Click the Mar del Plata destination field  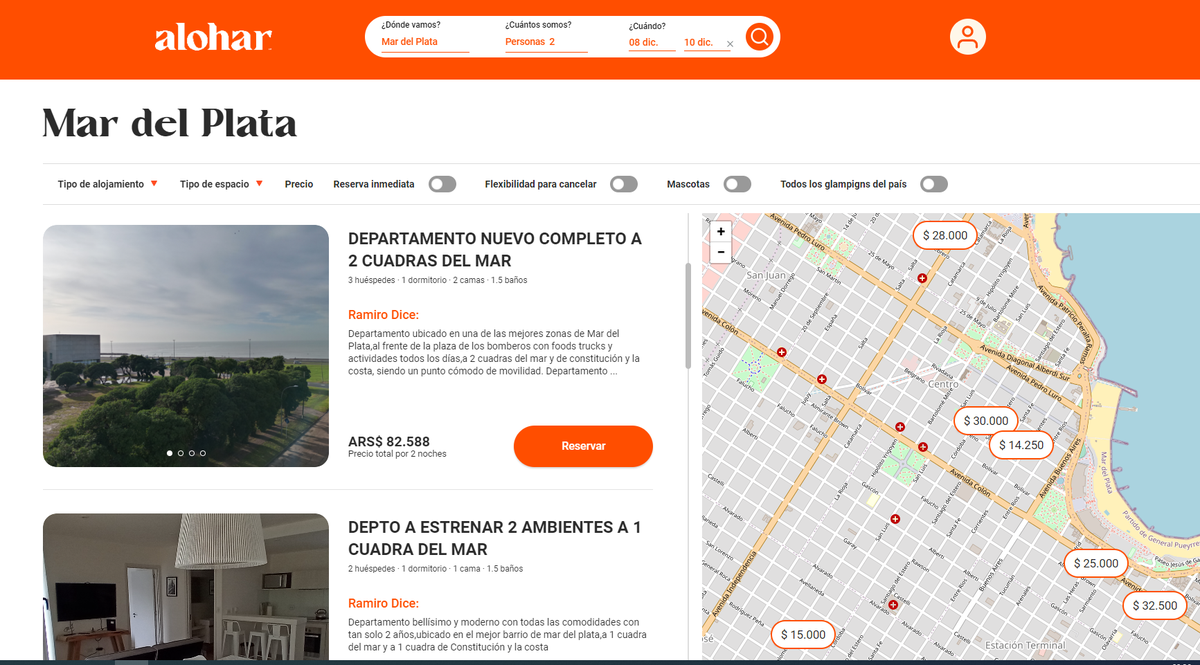tap(411, 43)
